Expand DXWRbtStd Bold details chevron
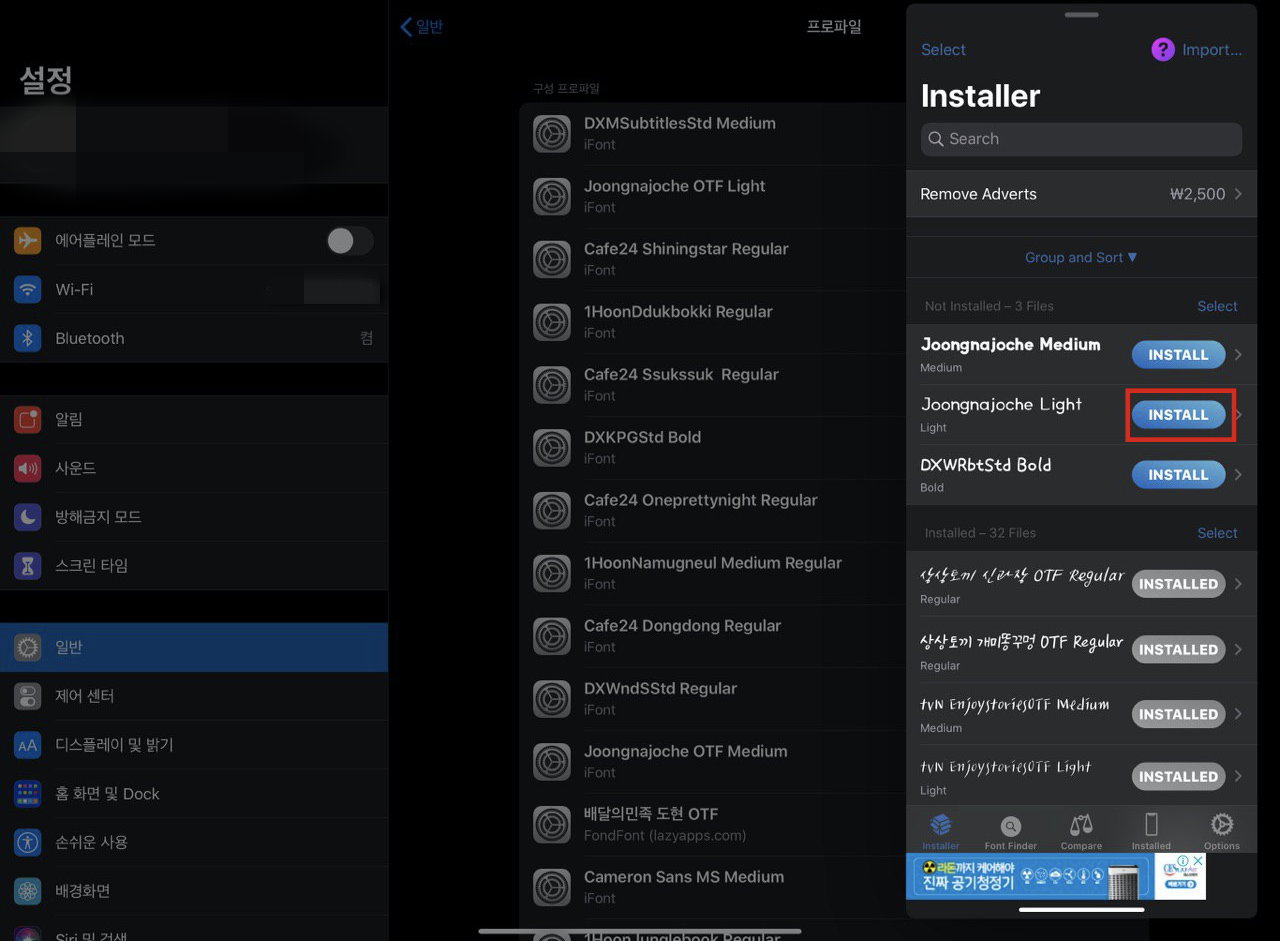 [1239, 475]
